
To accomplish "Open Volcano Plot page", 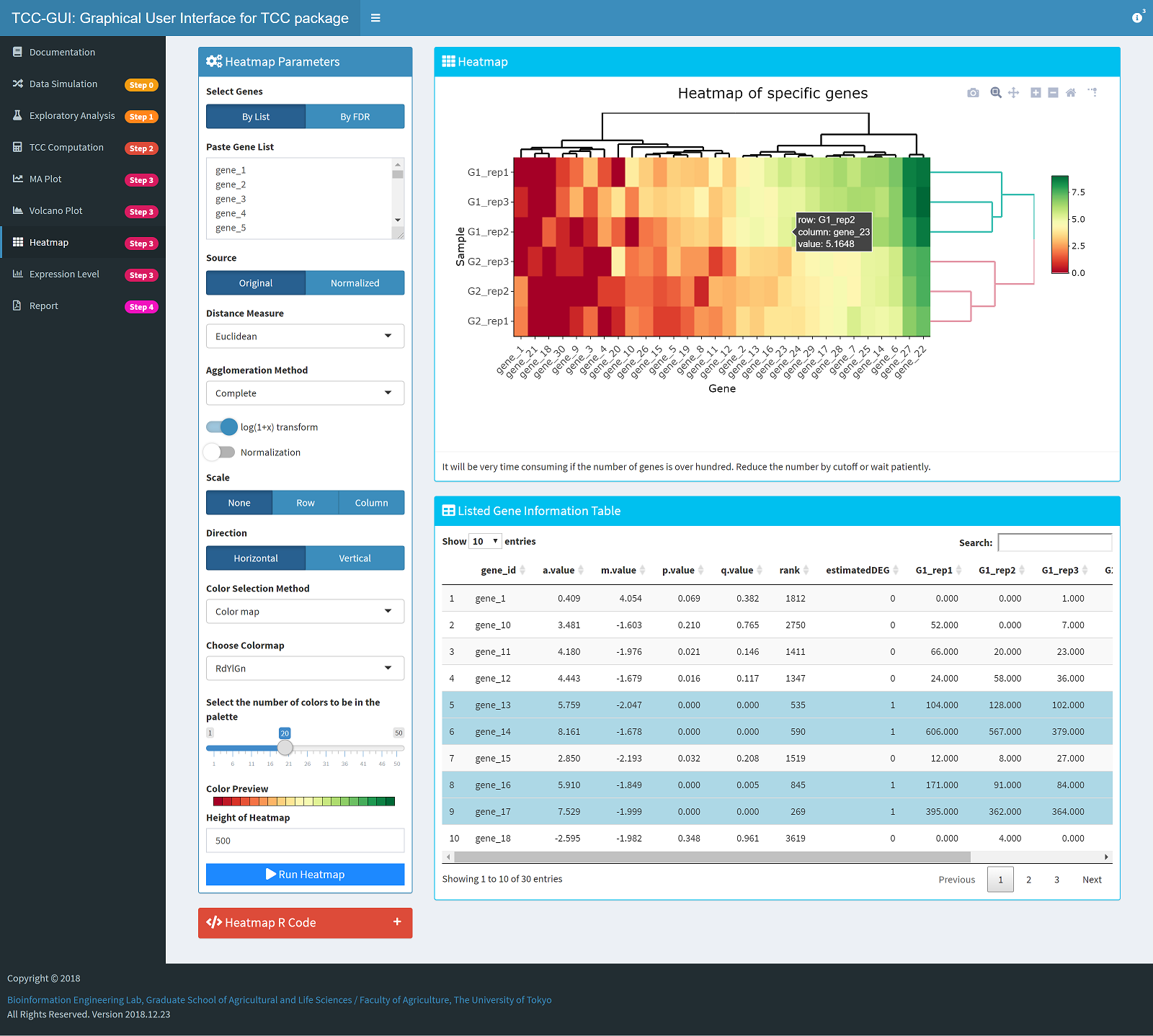I will coord(83,210).
